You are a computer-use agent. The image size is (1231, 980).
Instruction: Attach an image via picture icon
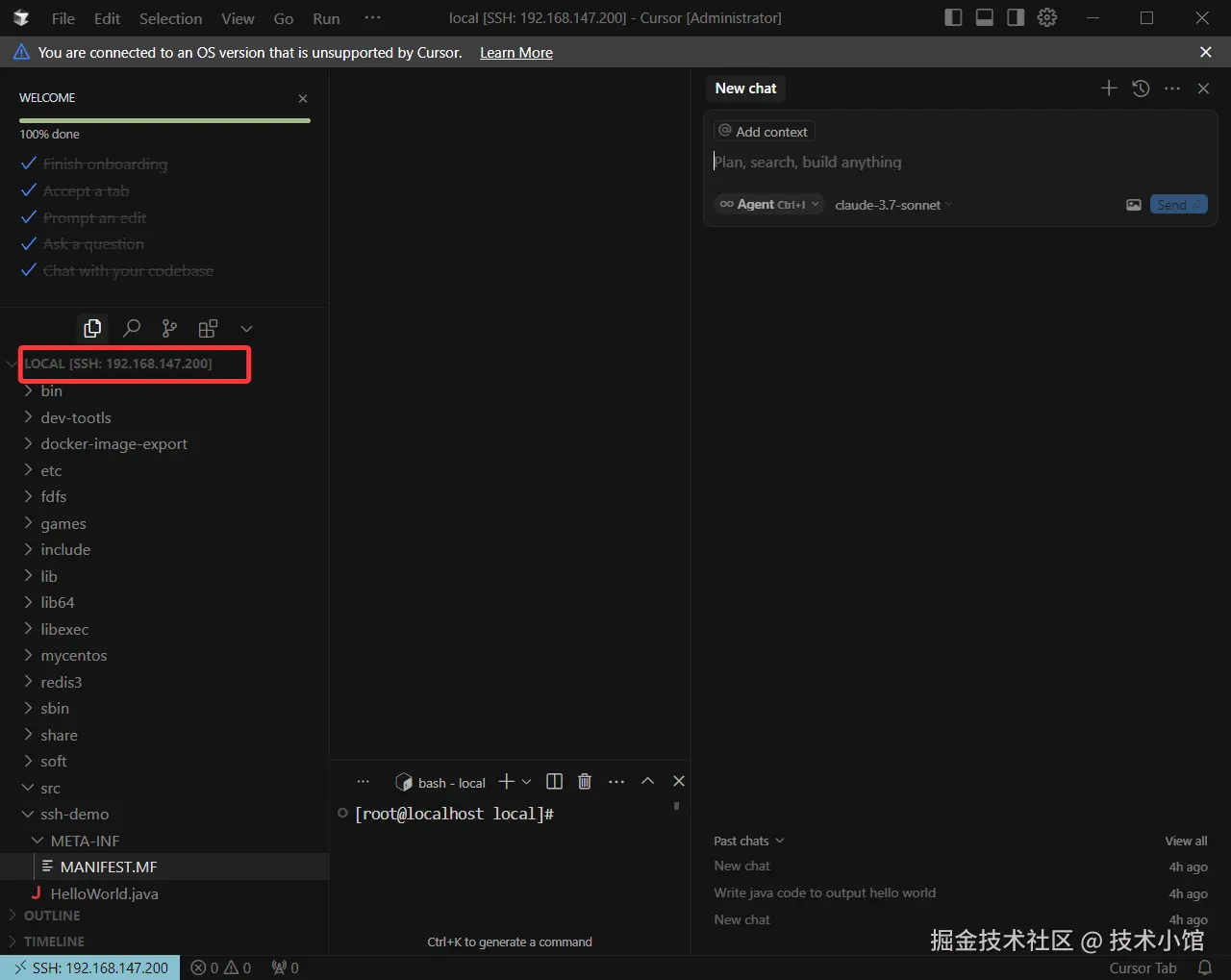1134,205
